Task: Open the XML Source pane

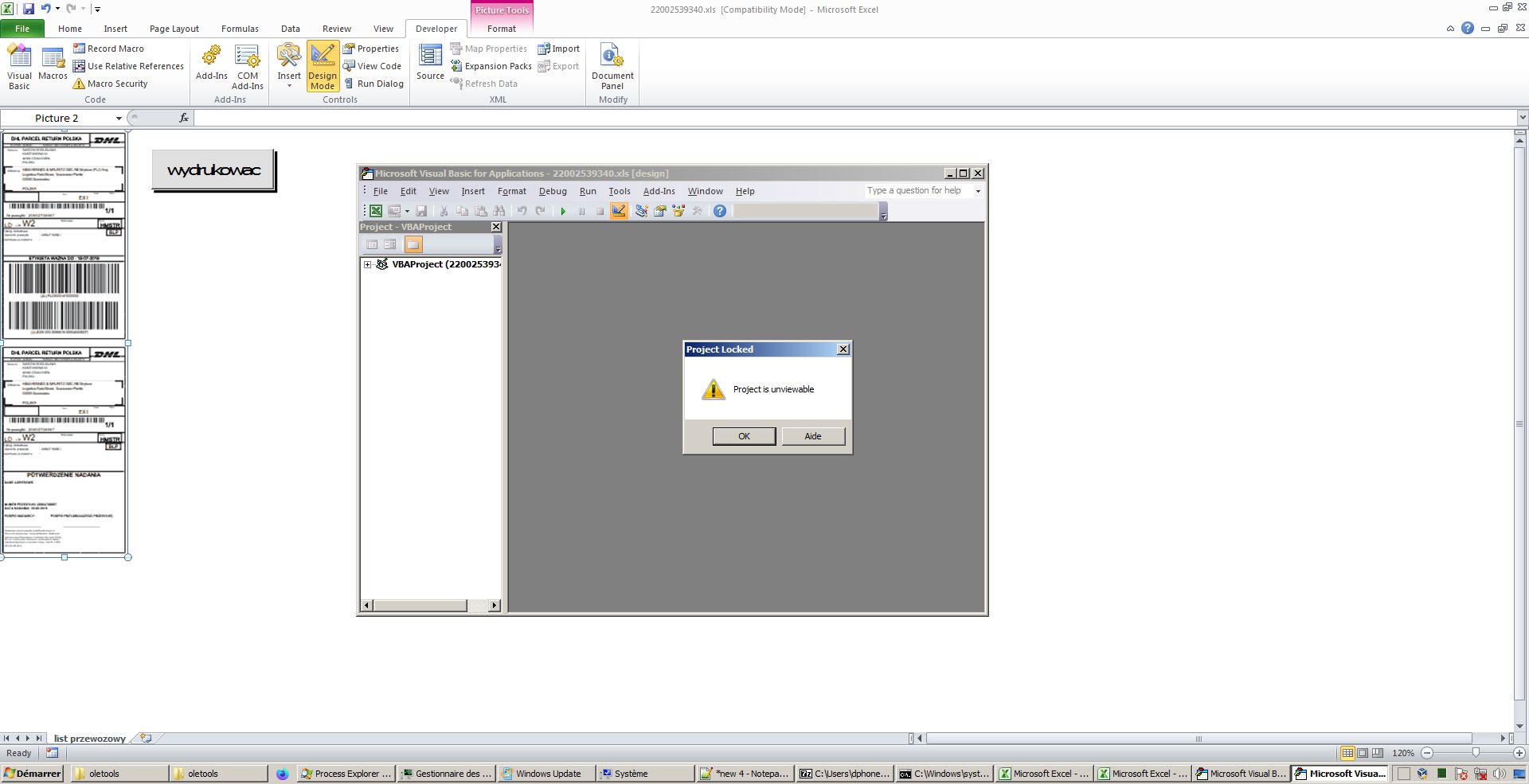Action: coord(430,63)
